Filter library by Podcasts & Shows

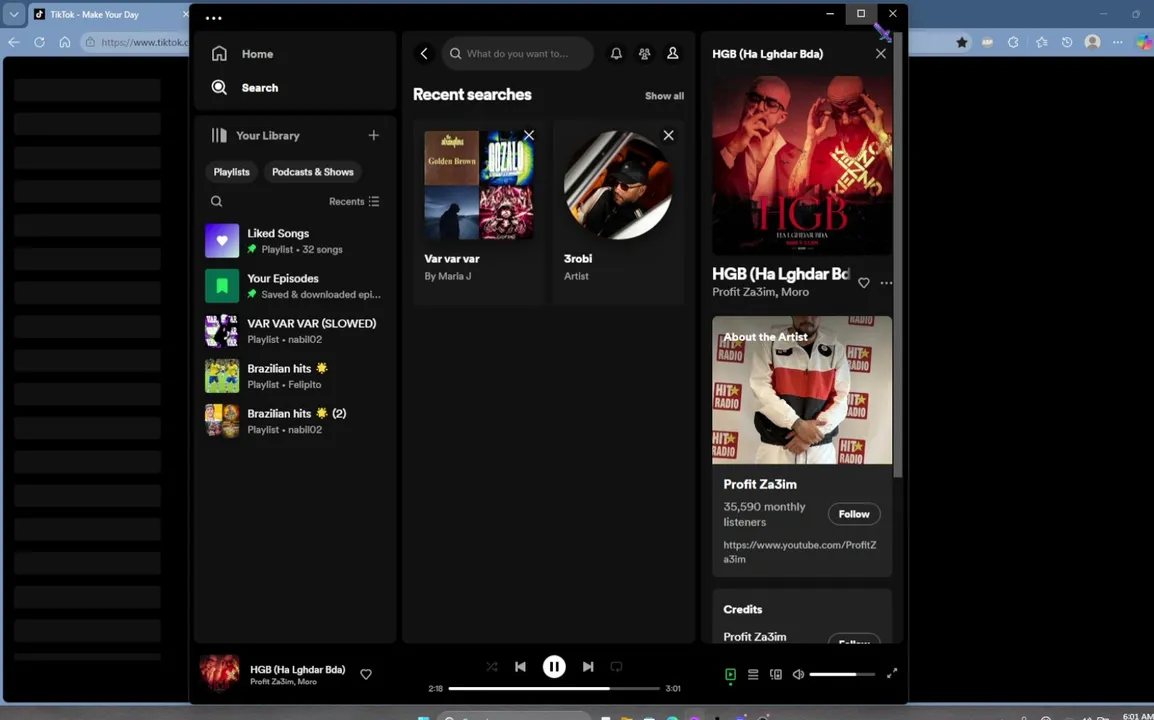(313, 172)
